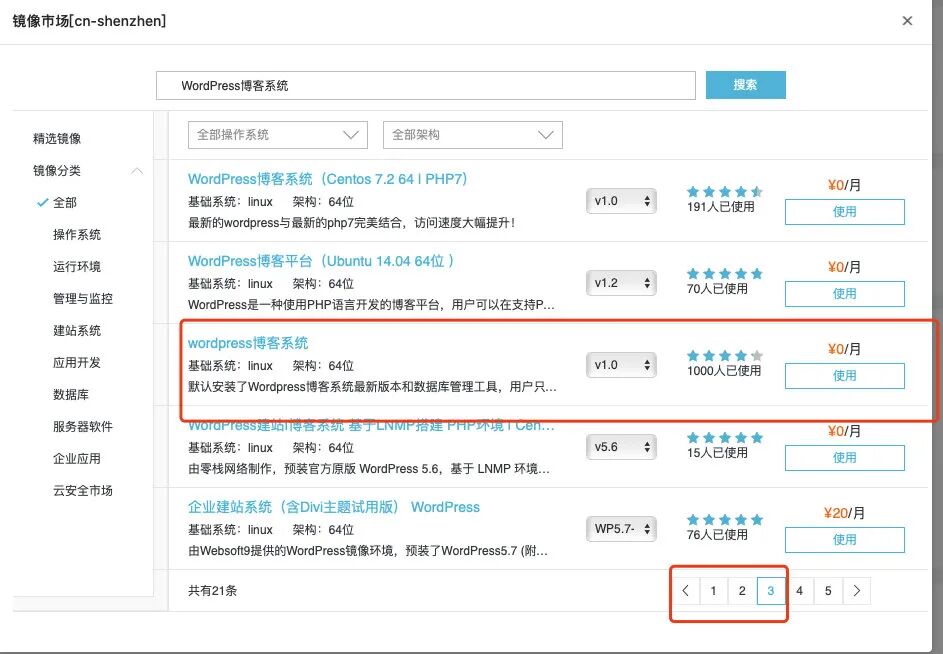This screenshot has width=943, height=654.
Task: Click the search box containing WordPress博客系统
Action: tap(426, 85)
